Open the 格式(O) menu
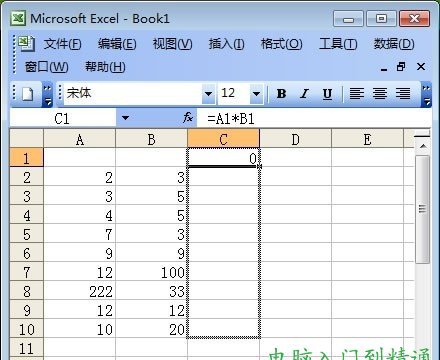 click(281, 44)
